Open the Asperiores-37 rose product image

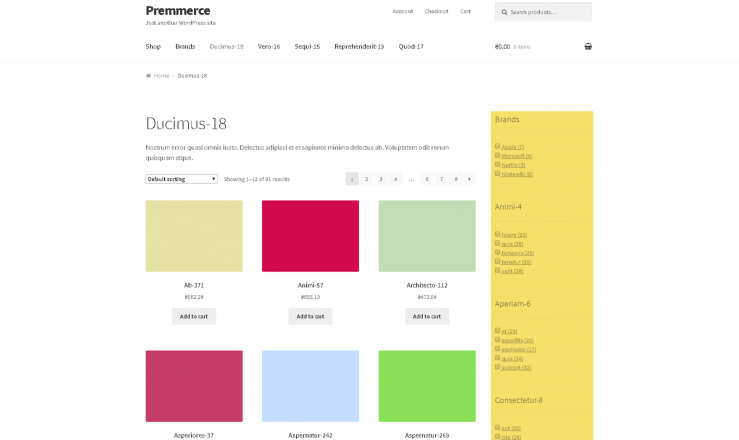(x=194, y=386)
